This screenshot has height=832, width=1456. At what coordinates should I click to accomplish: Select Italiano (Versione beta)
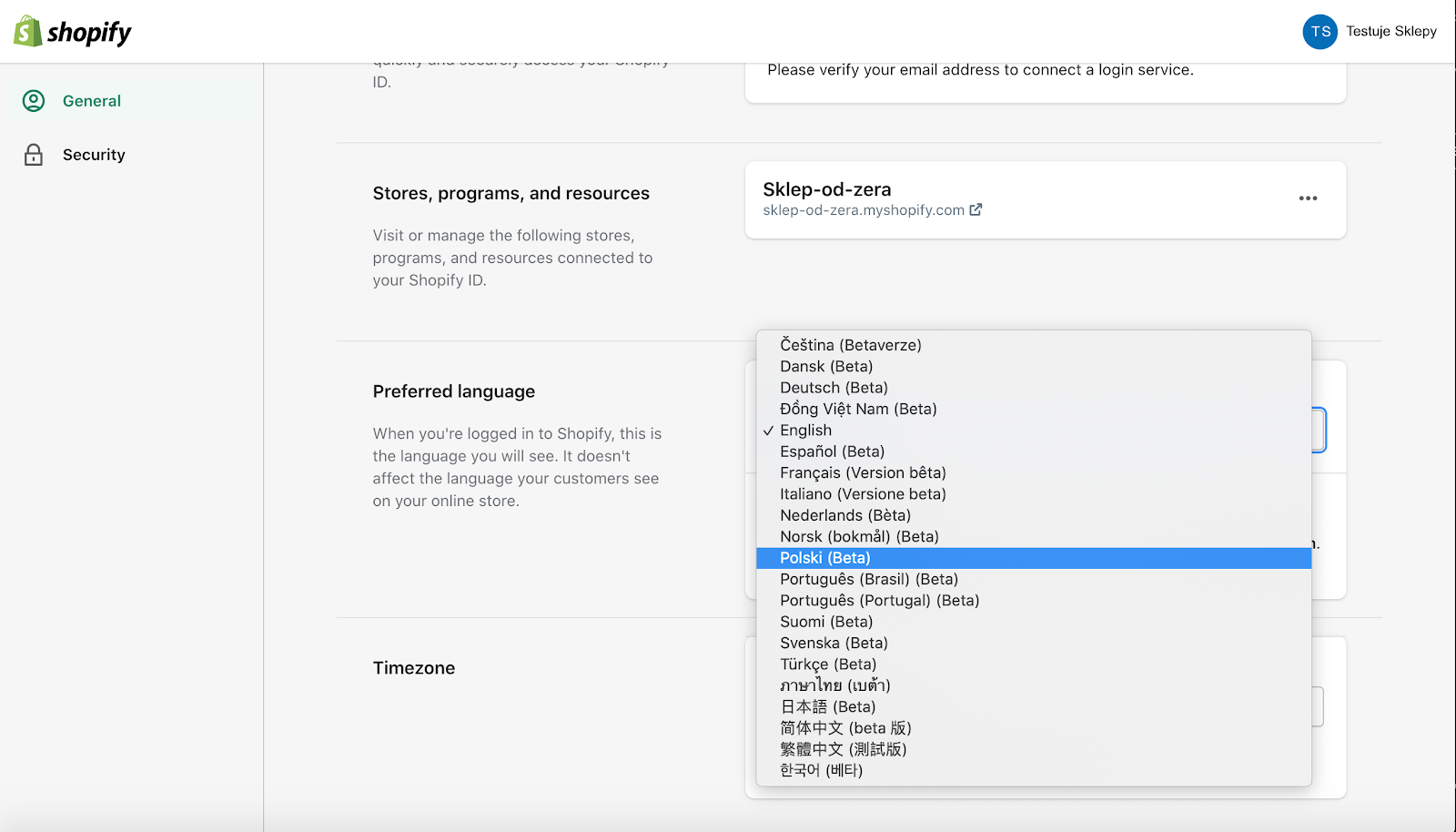pyautogui.click(x=1034, y=494)
